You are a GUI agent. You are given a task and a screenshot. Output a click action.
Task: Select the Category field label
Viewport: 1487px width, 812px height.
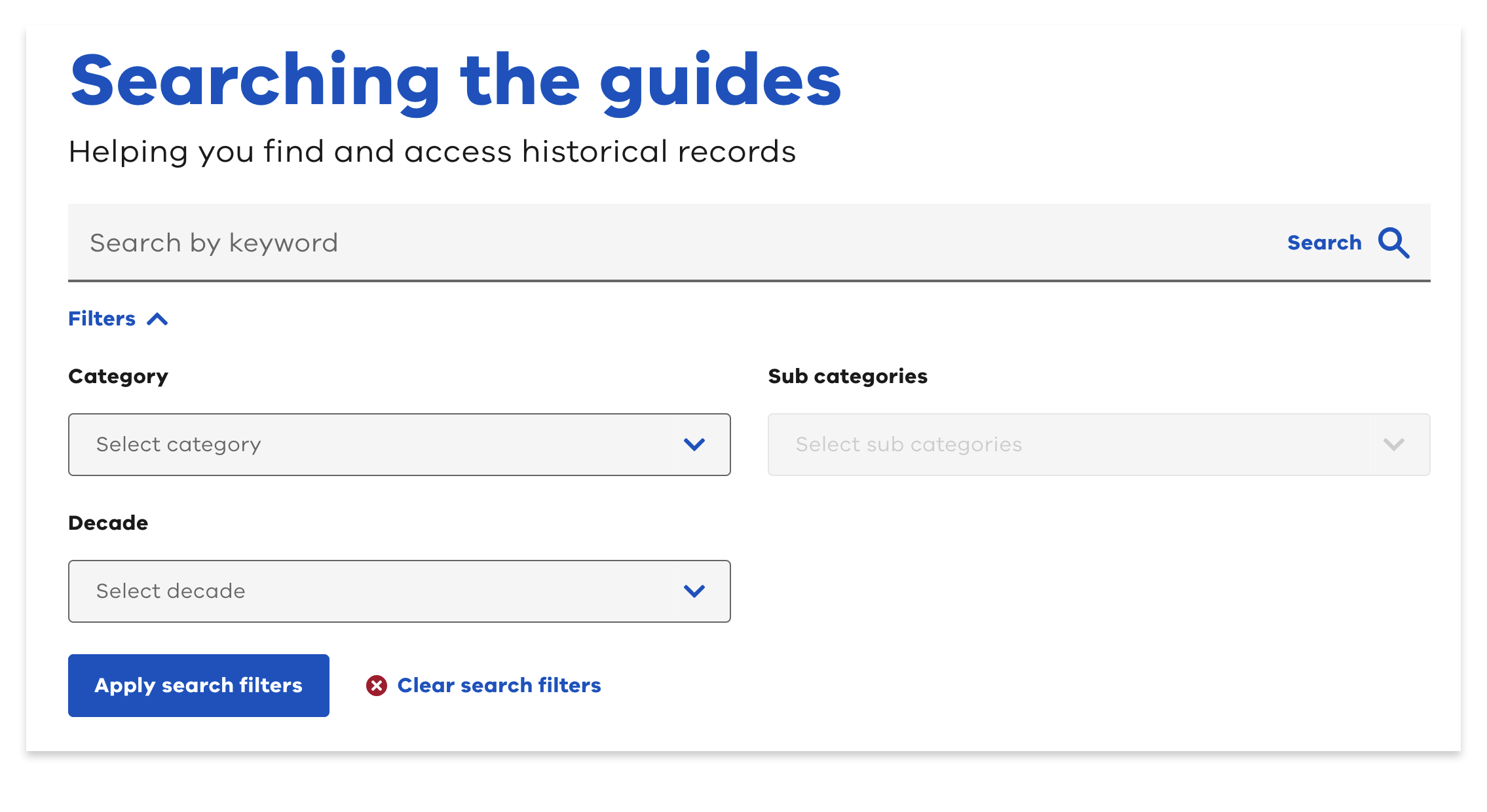[x=118, y=376]
